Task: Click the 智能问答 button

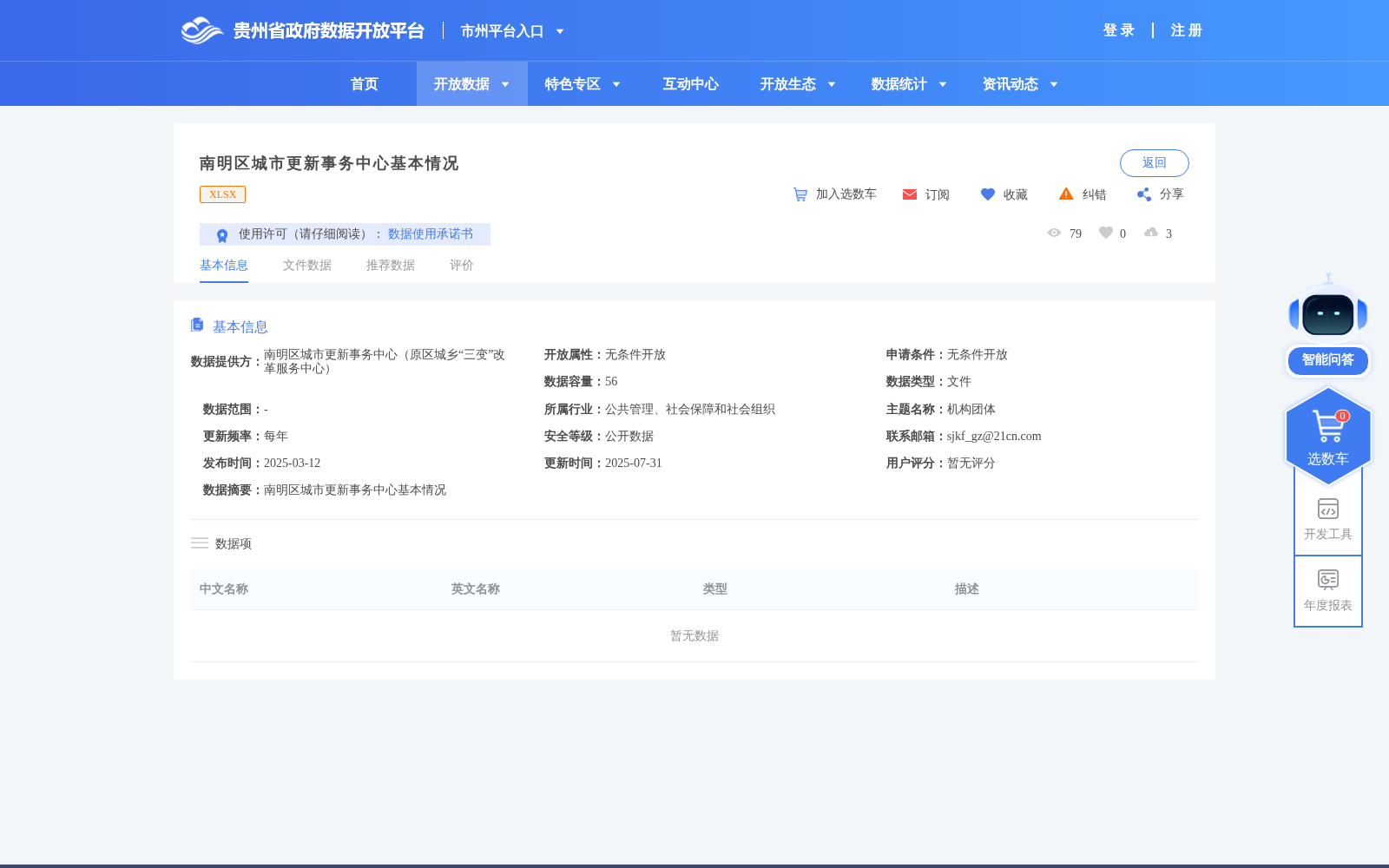Action: [1328, 360]
